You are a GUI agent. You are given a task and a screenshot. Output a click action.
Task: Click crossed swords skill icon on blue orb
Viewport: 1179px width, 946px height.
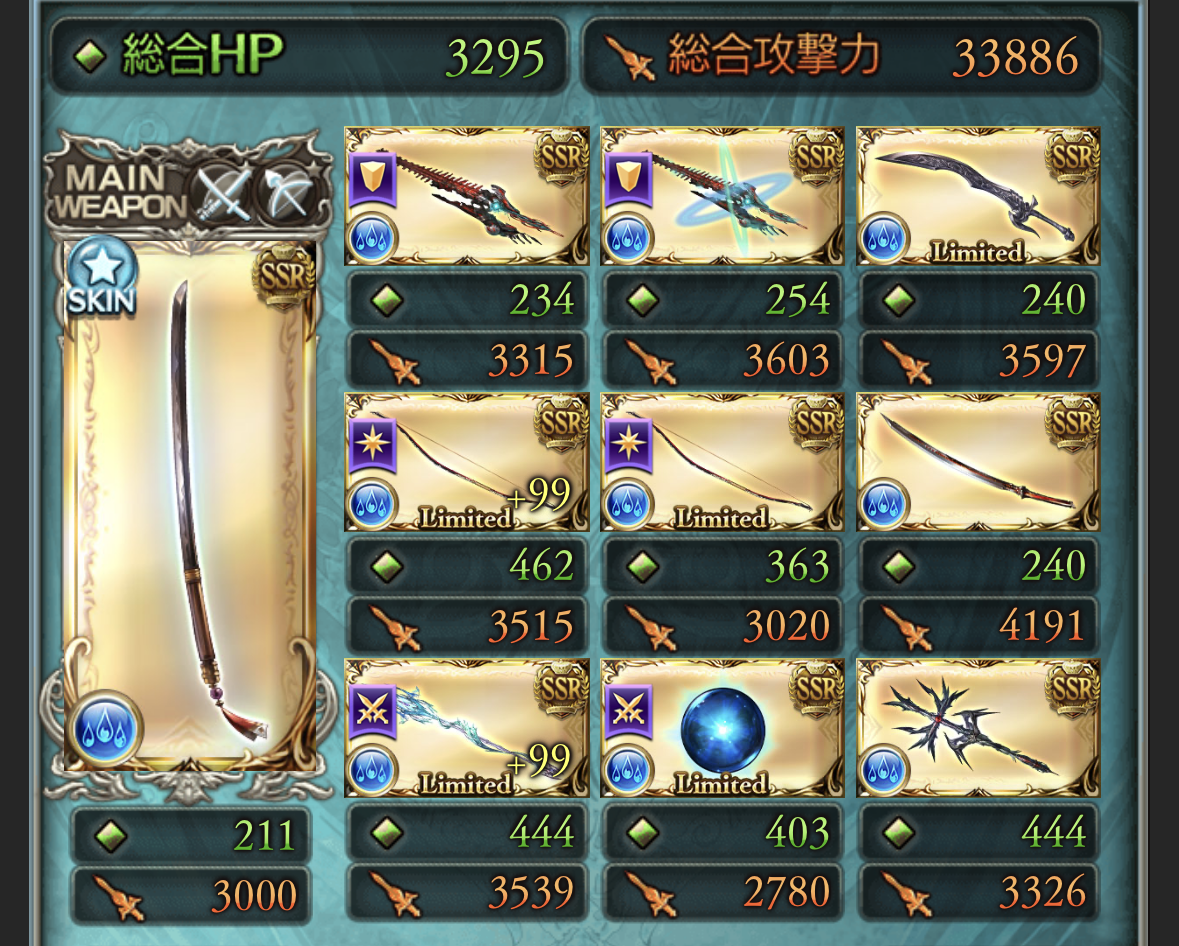[x=629, y=710]
